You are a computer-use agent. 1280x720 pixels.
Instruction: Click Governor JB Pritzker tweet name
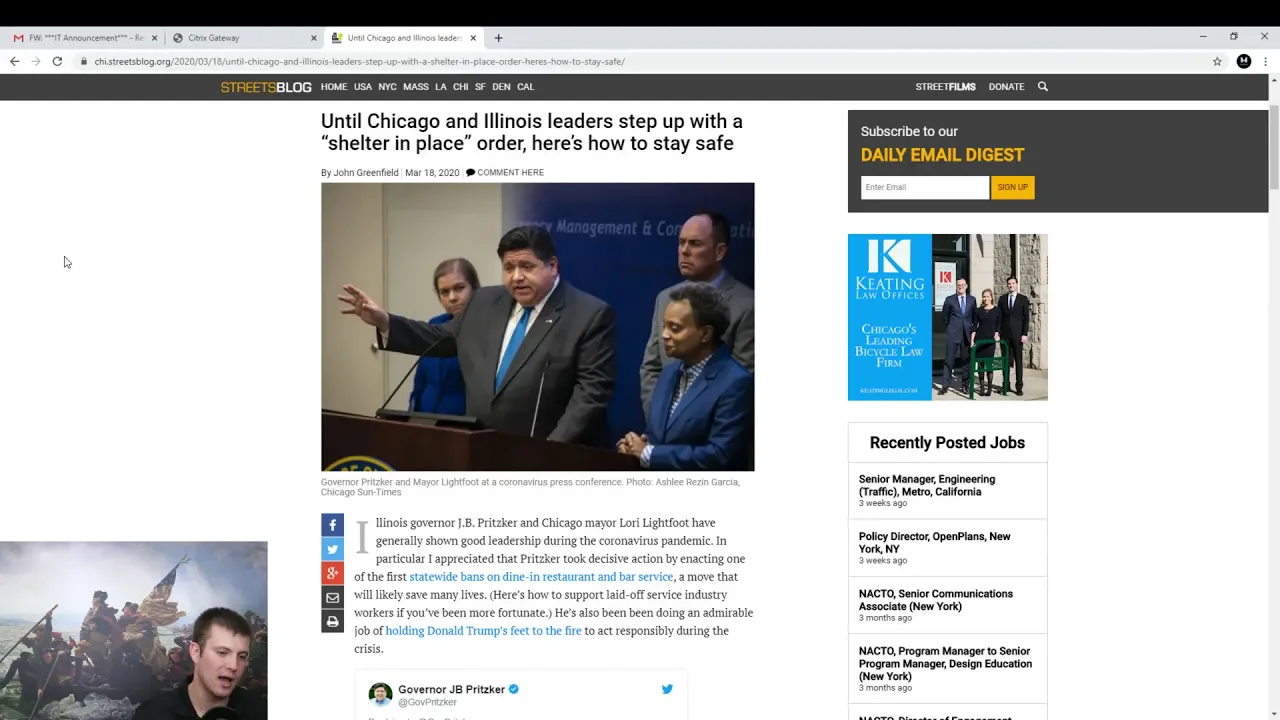[451, 689]
